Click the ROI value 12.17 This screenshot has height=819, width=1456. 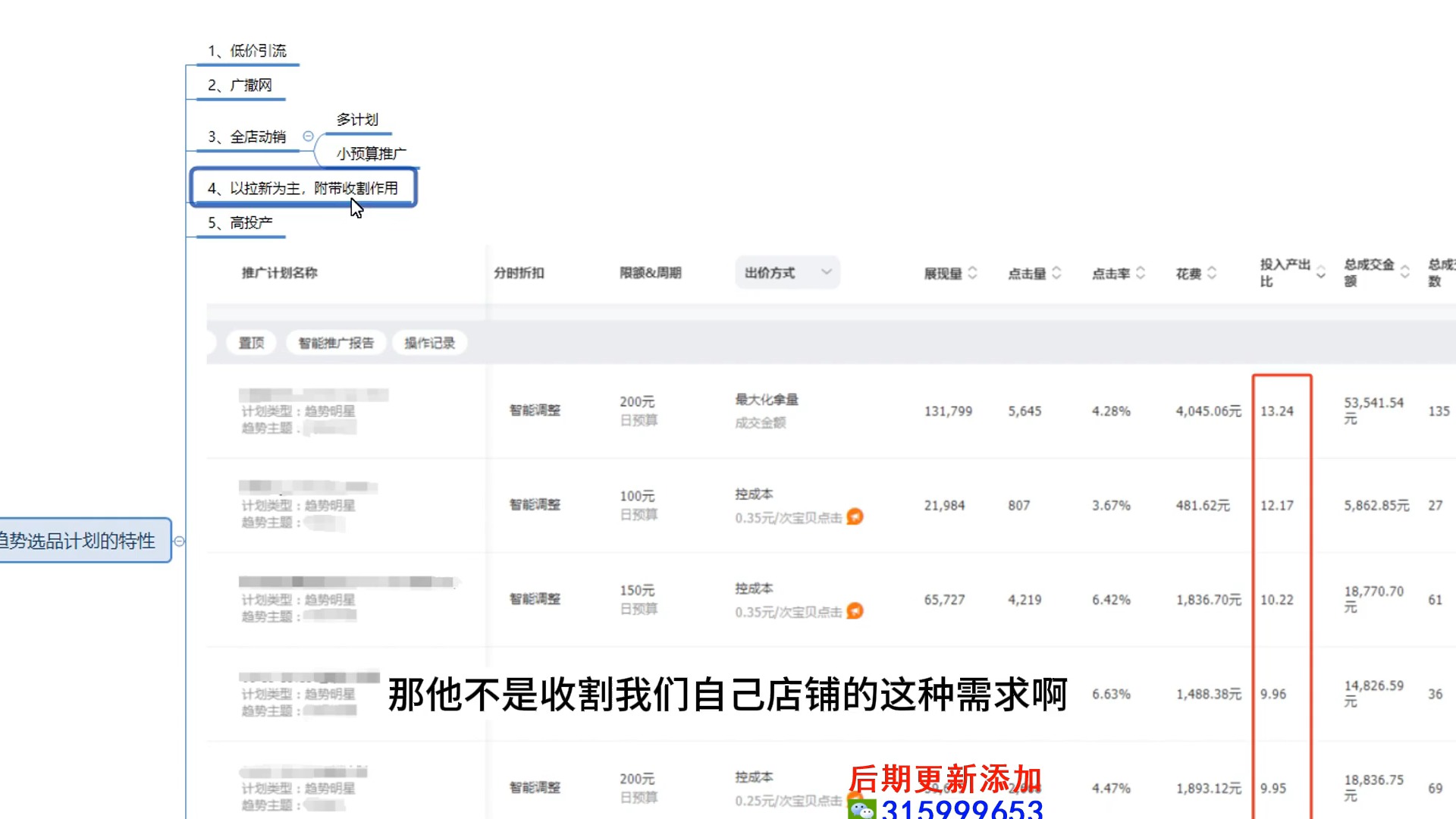pyautogui.click(x=1277, y=505)
